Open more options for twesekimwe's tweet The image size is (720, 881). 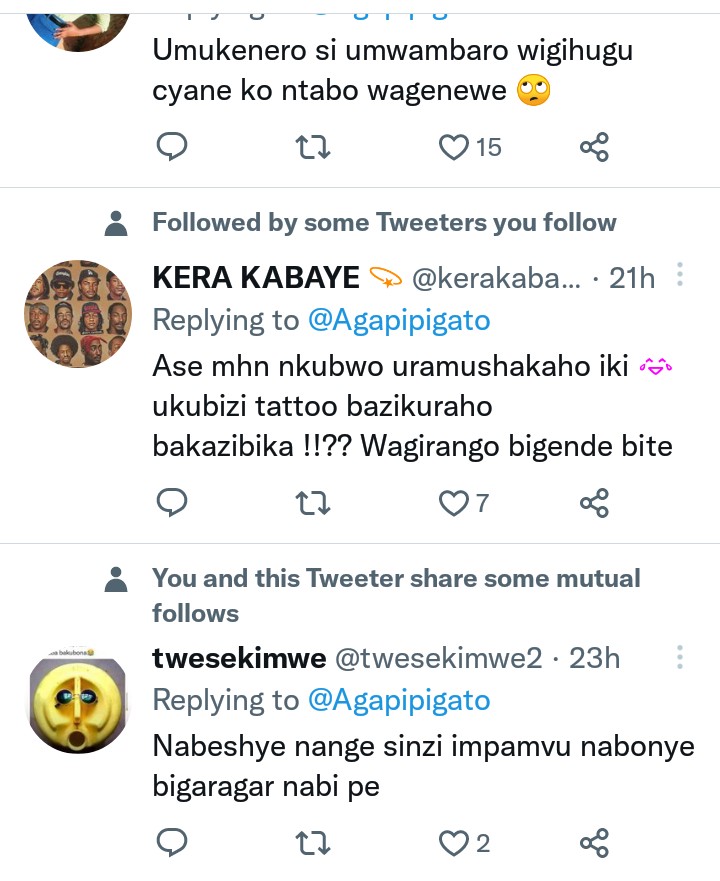(x=680, y=657)
